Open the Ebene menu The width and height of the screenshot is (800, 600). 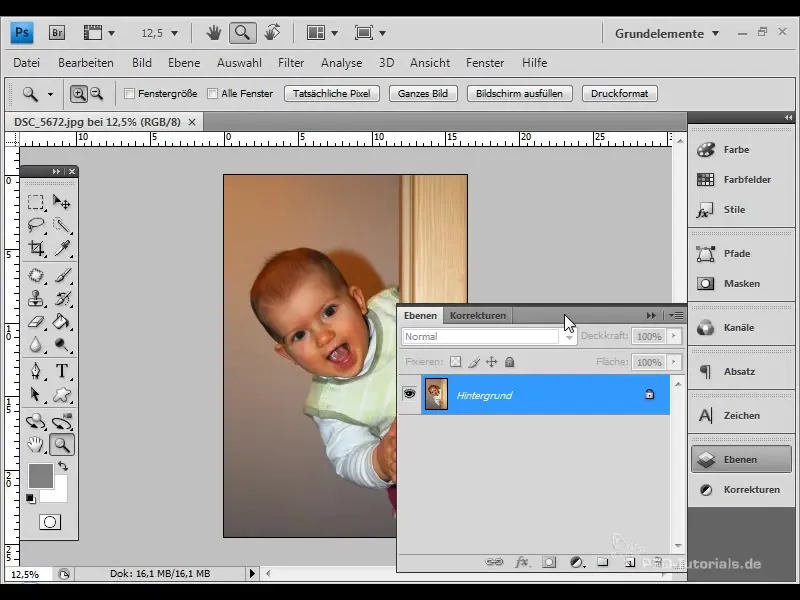[184, 63]
